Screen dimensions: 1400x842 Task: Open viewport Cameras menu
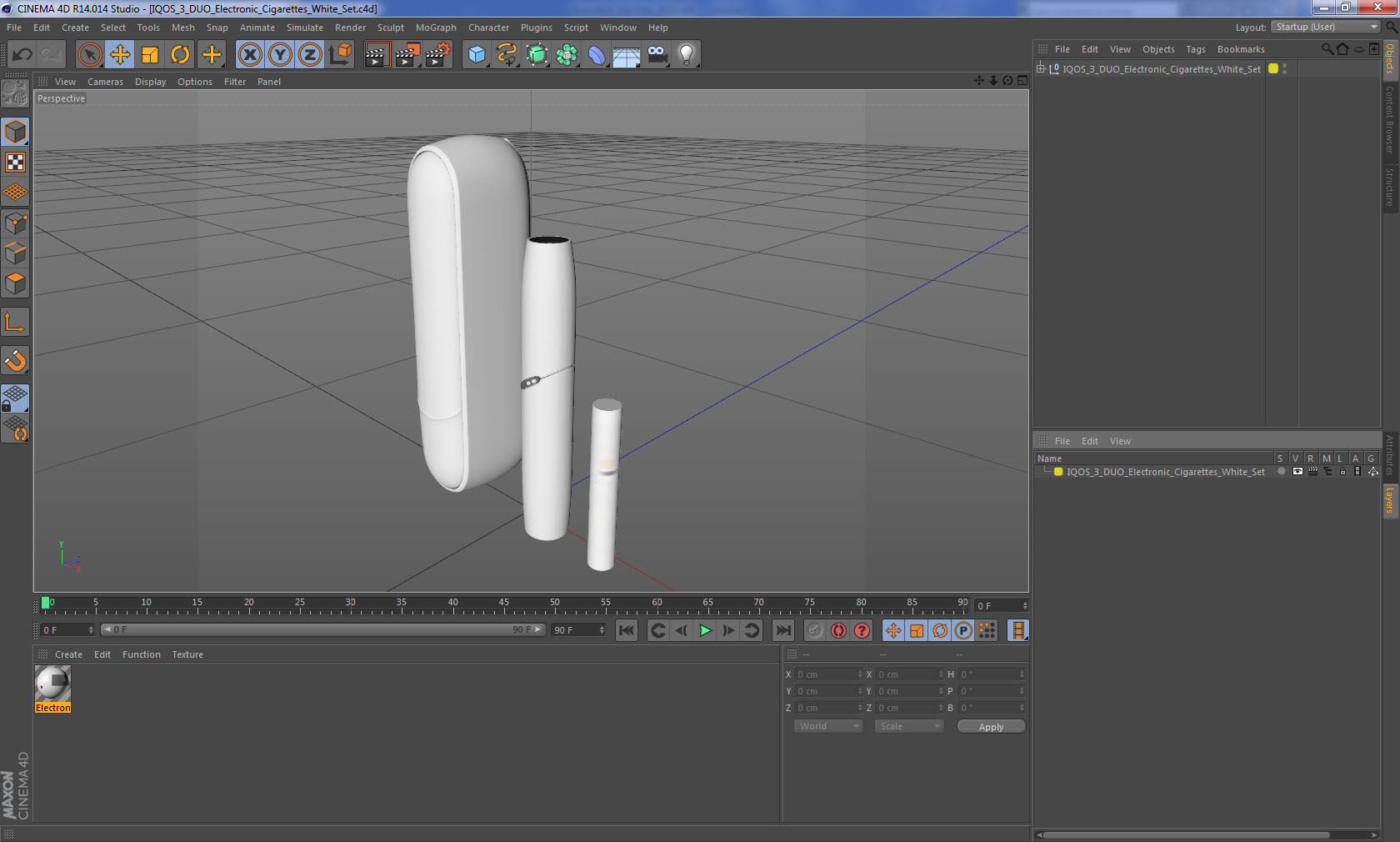[x=105, y=82]
